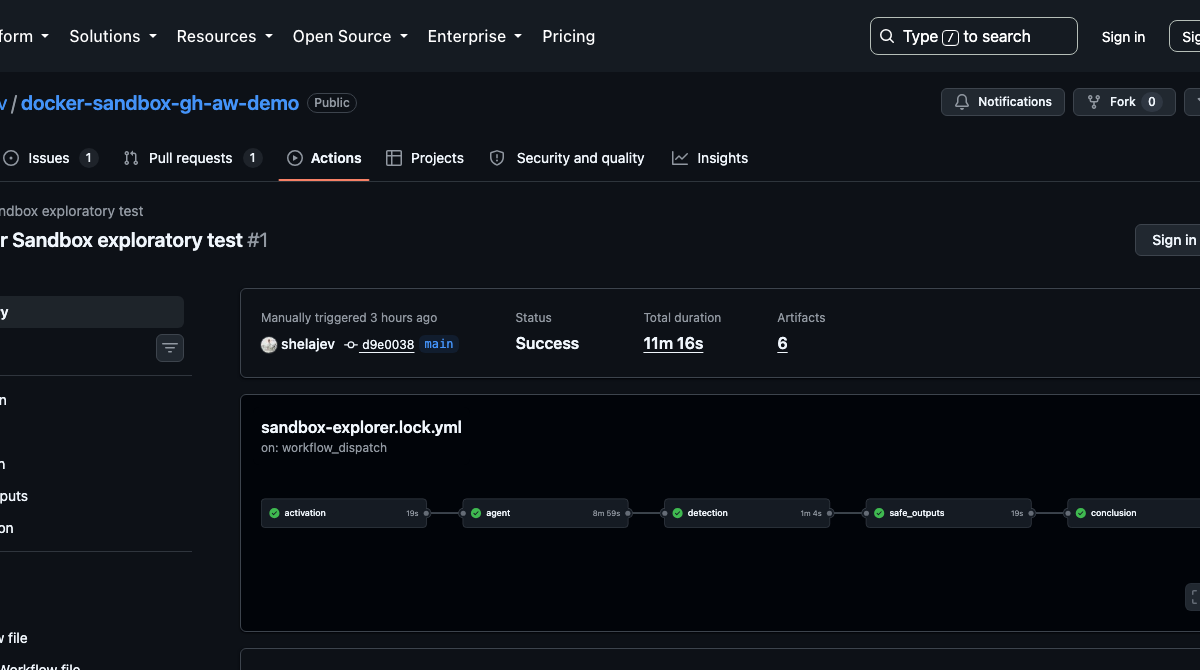Click the shelajev avatar image
The width and height of the screenshot is (1200, 670).
coord(269,344)
